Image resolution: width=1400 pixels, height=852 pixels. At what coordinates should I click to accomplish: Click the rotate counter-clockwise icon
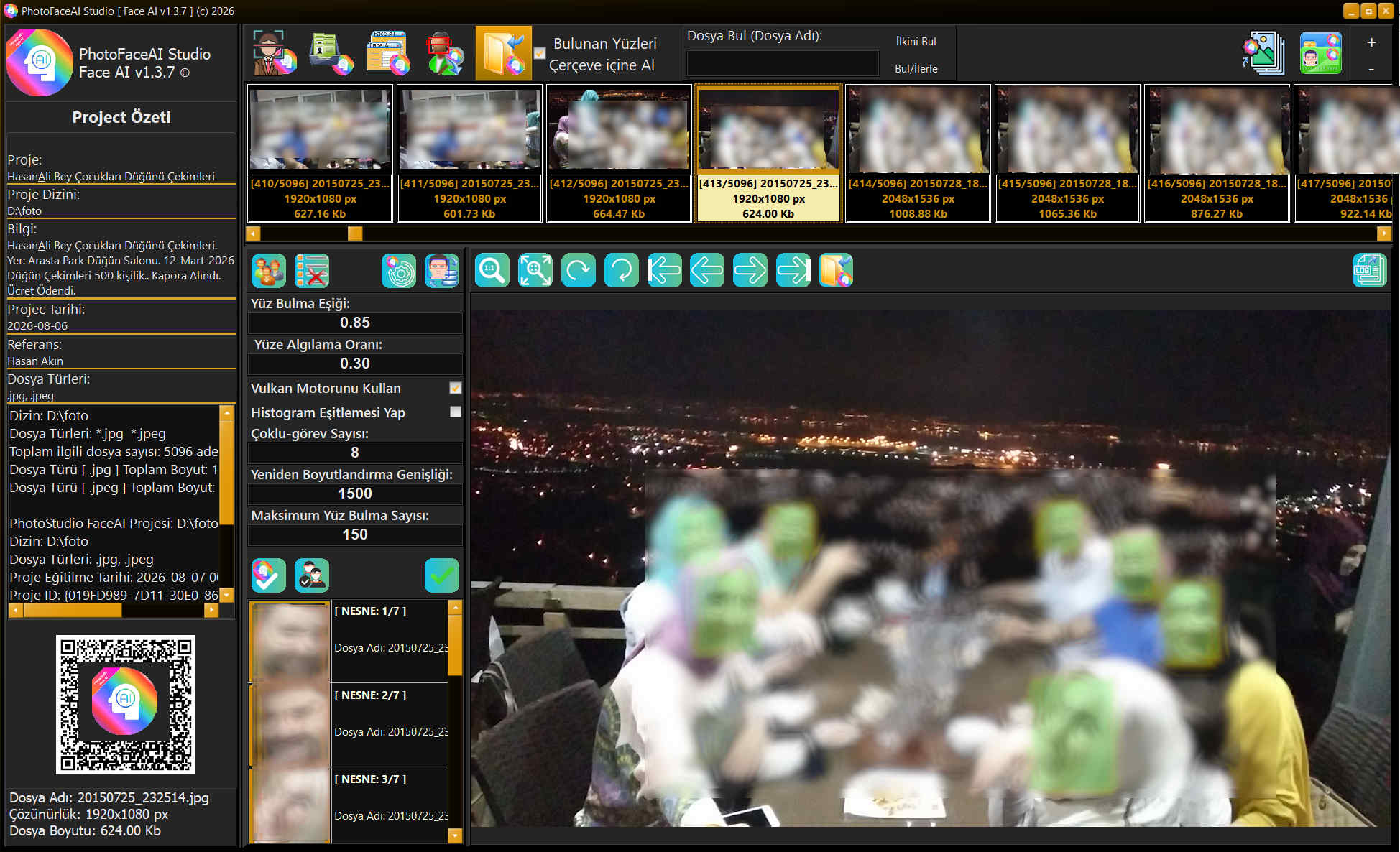622,271
